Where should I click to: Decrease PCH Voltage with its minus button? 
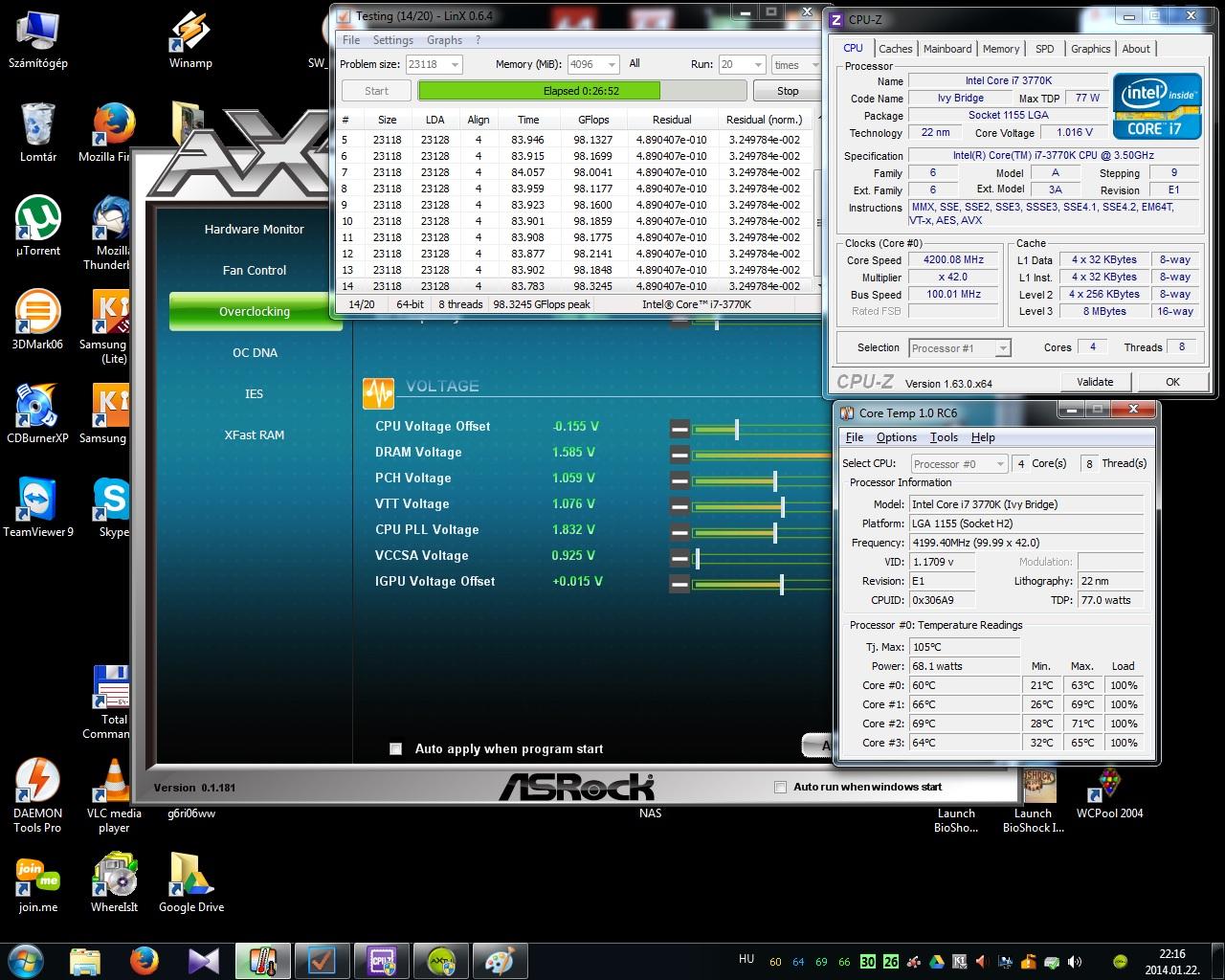point(679,481)
